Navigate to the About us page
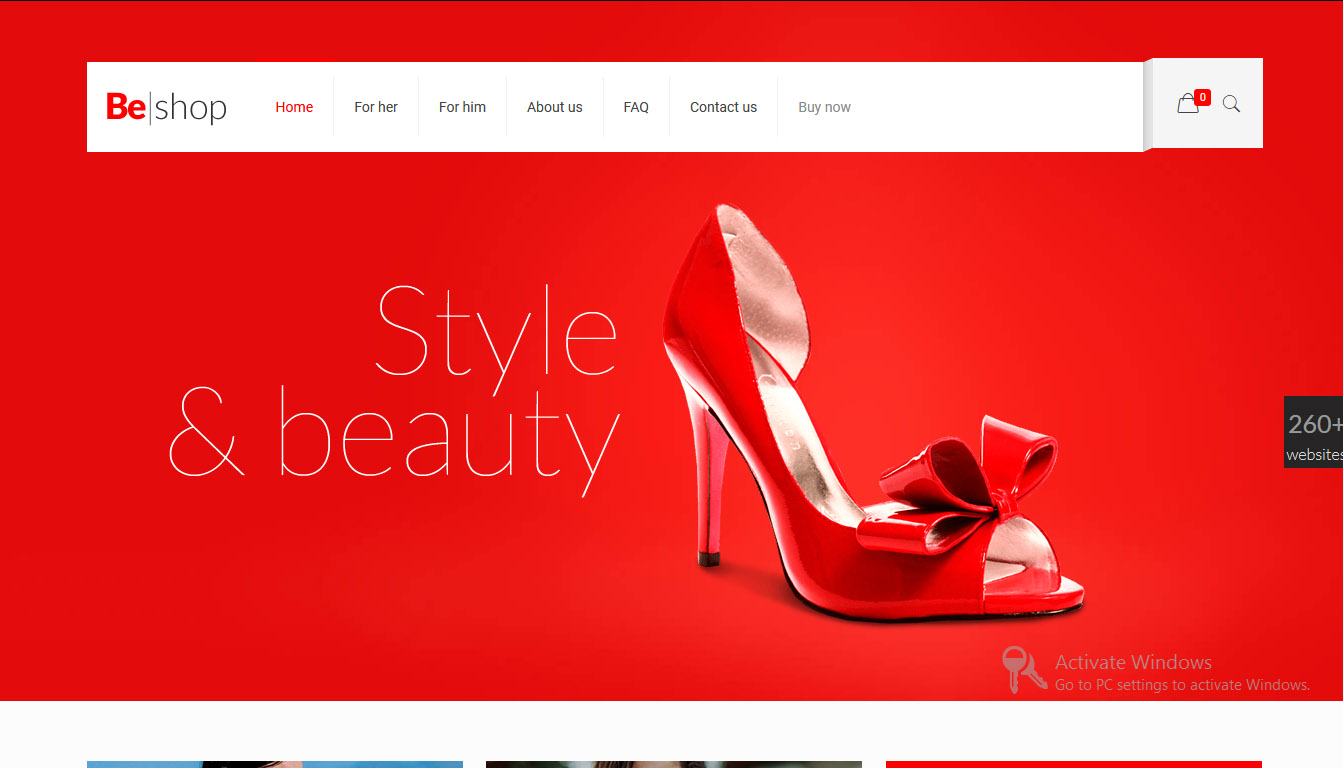The width and height of the screenshot is (1343, 768). 554,107
